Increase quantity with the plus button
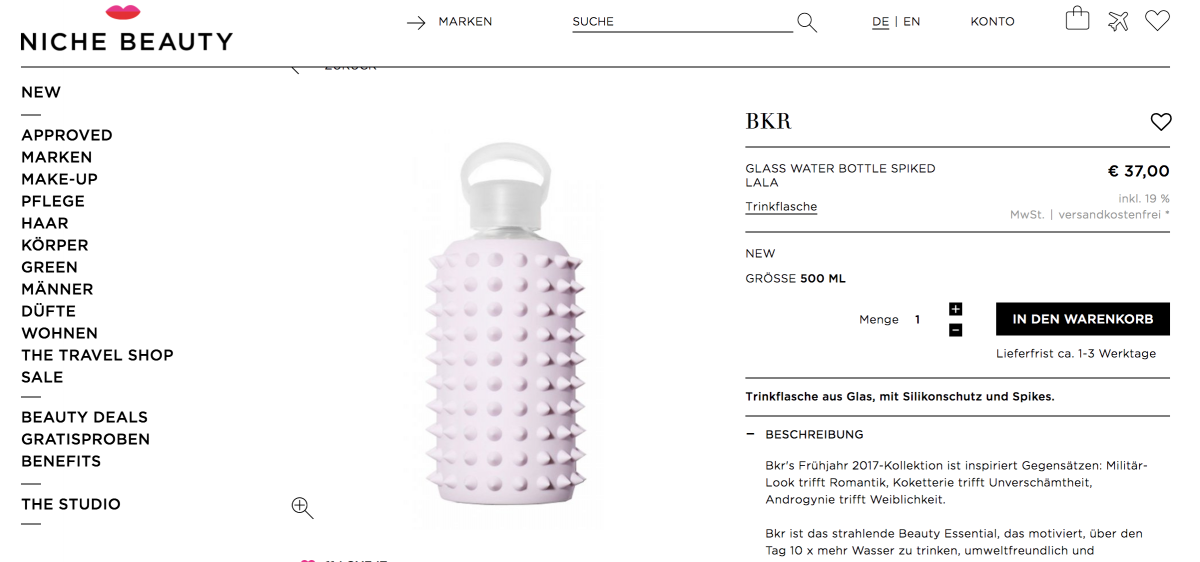This screenshot has height=562, width=1200. pyautogui.click(x=955, y=309)
